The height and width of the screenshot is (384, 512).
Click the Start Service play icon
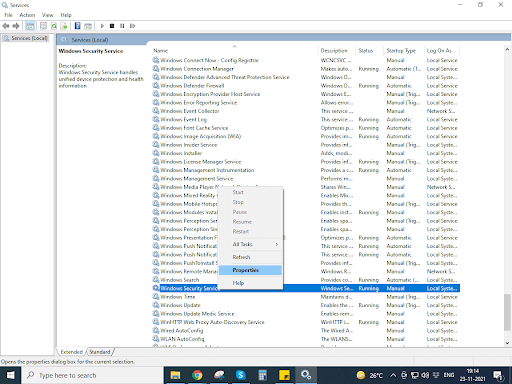click(x=102, y=26)
